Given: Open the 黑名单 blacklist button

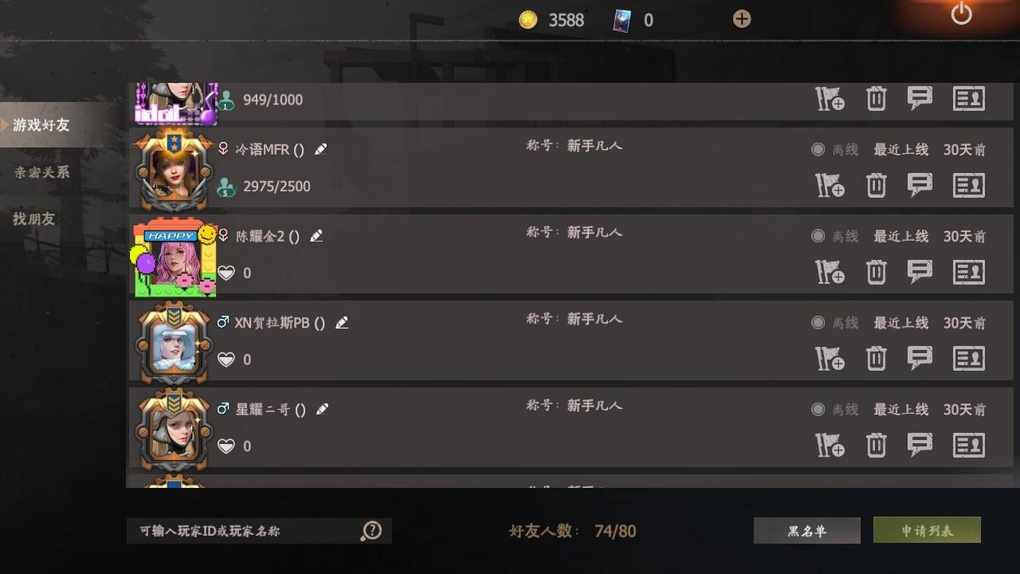Looking at the screenshot, I should (807, 530).
